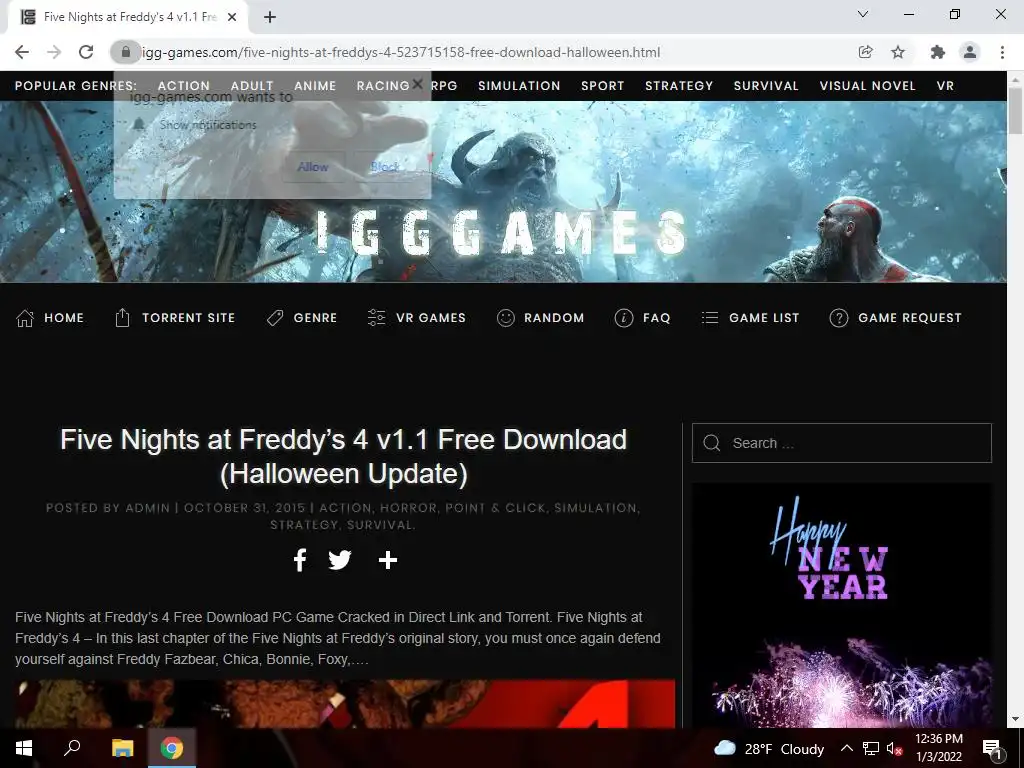Open the Simulation genre

pos(519,86)
